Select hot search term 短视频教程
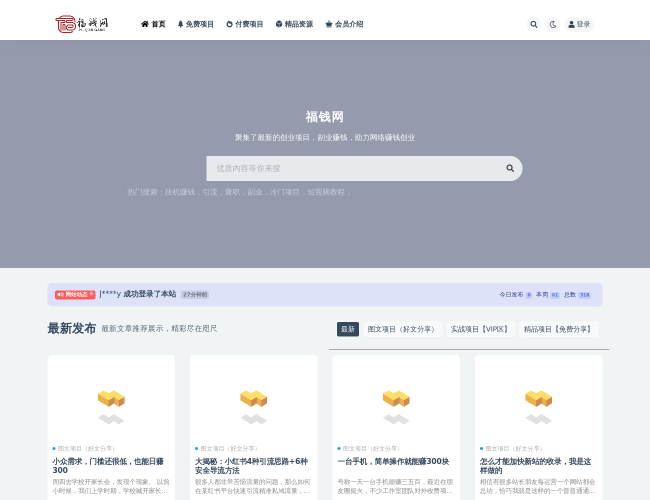This screenshot has height=500, width=650. point(326,192)
